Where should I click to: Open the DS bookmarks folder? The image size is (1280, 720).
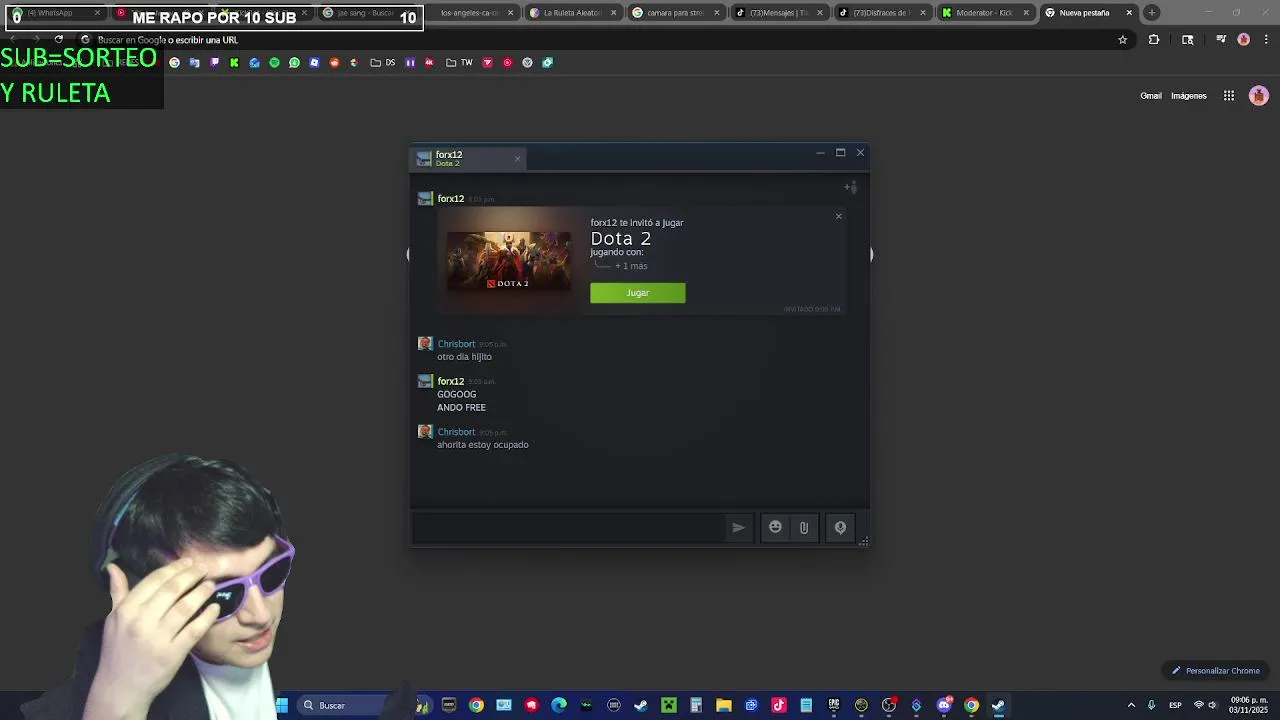(x=383, y=63)
